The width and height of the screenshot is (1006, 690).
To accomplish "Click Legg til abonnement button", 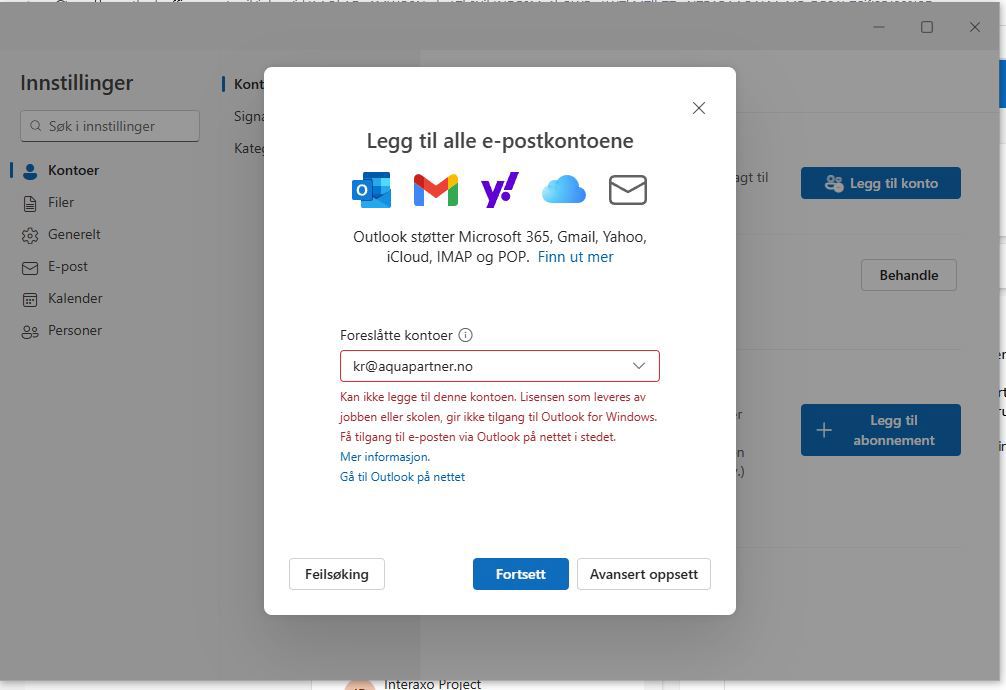I will [x=880, y=430].
